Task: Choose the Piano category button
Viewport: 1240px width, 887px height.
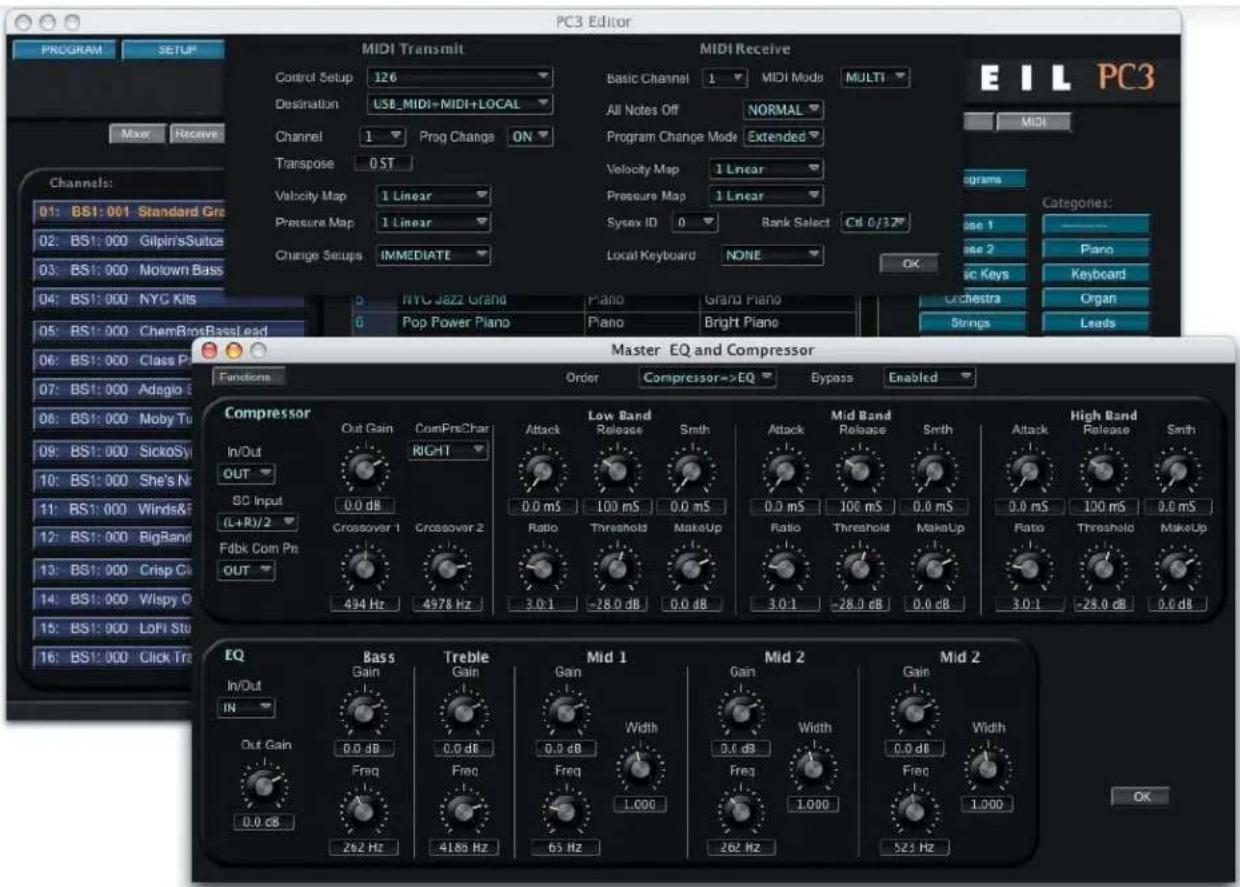Action: click(x=1096, y=249)
